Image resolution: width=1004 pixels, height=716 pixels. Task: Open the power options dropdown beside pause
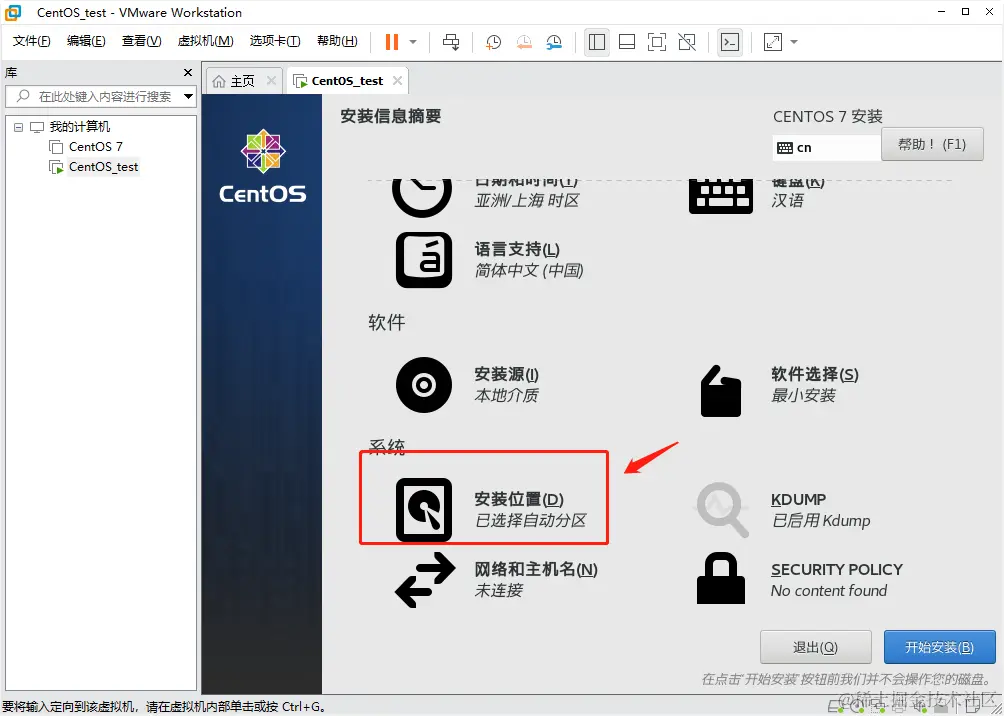click(x=413, y=42)
